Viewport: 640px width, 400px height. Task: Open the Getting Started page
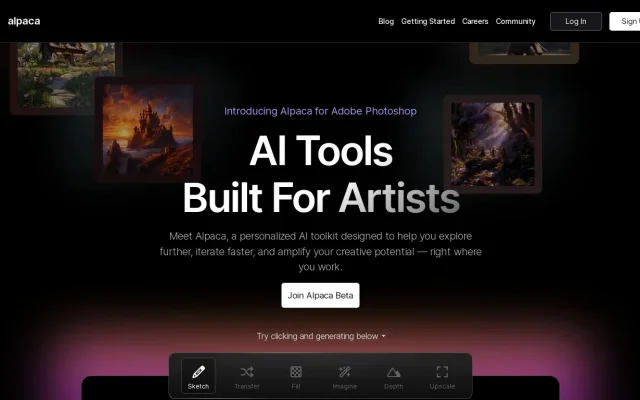[x=428, y=21]
